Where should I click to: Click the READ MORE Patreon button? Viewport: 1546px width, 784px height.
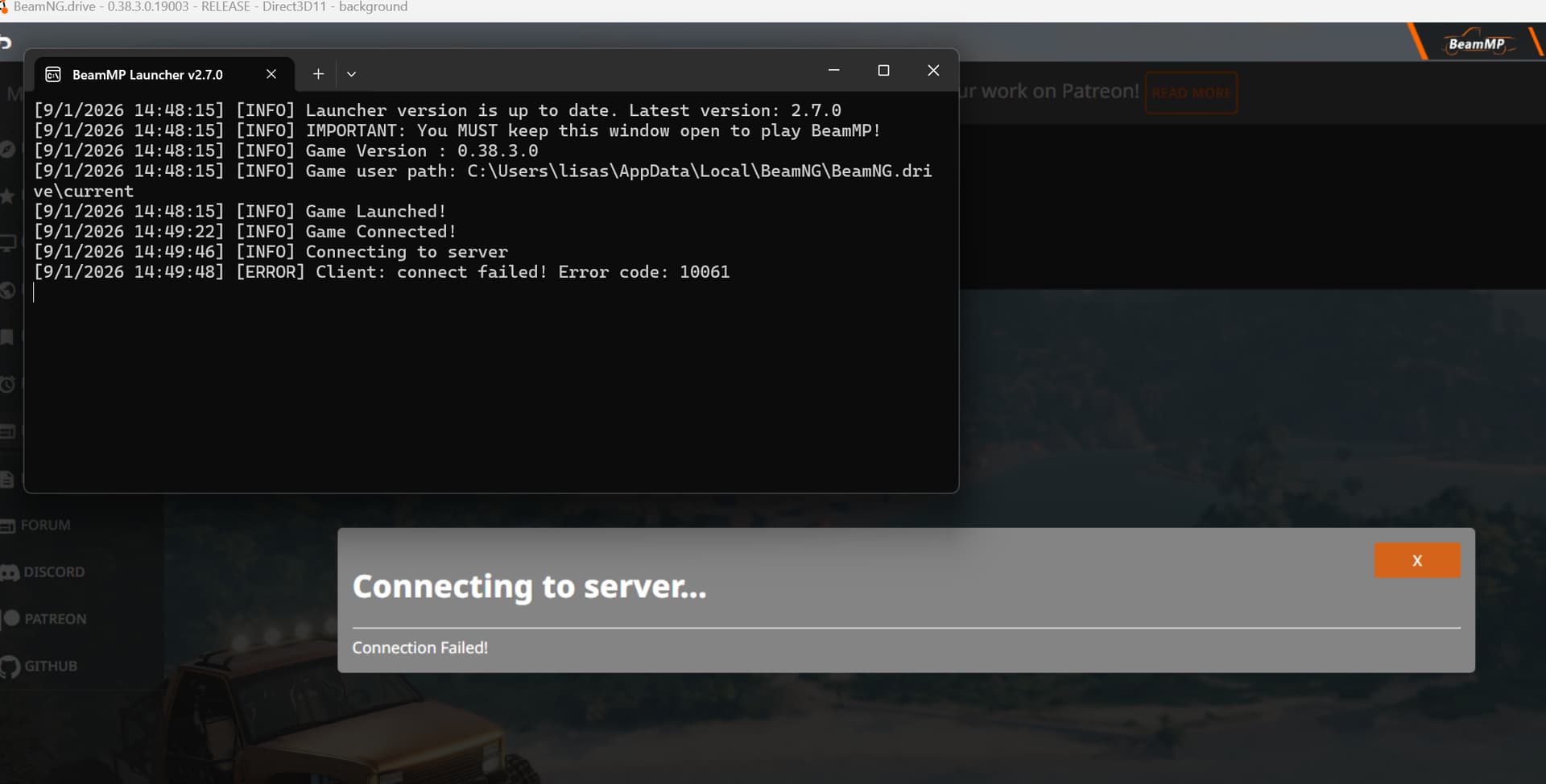tap(1191, 93)
